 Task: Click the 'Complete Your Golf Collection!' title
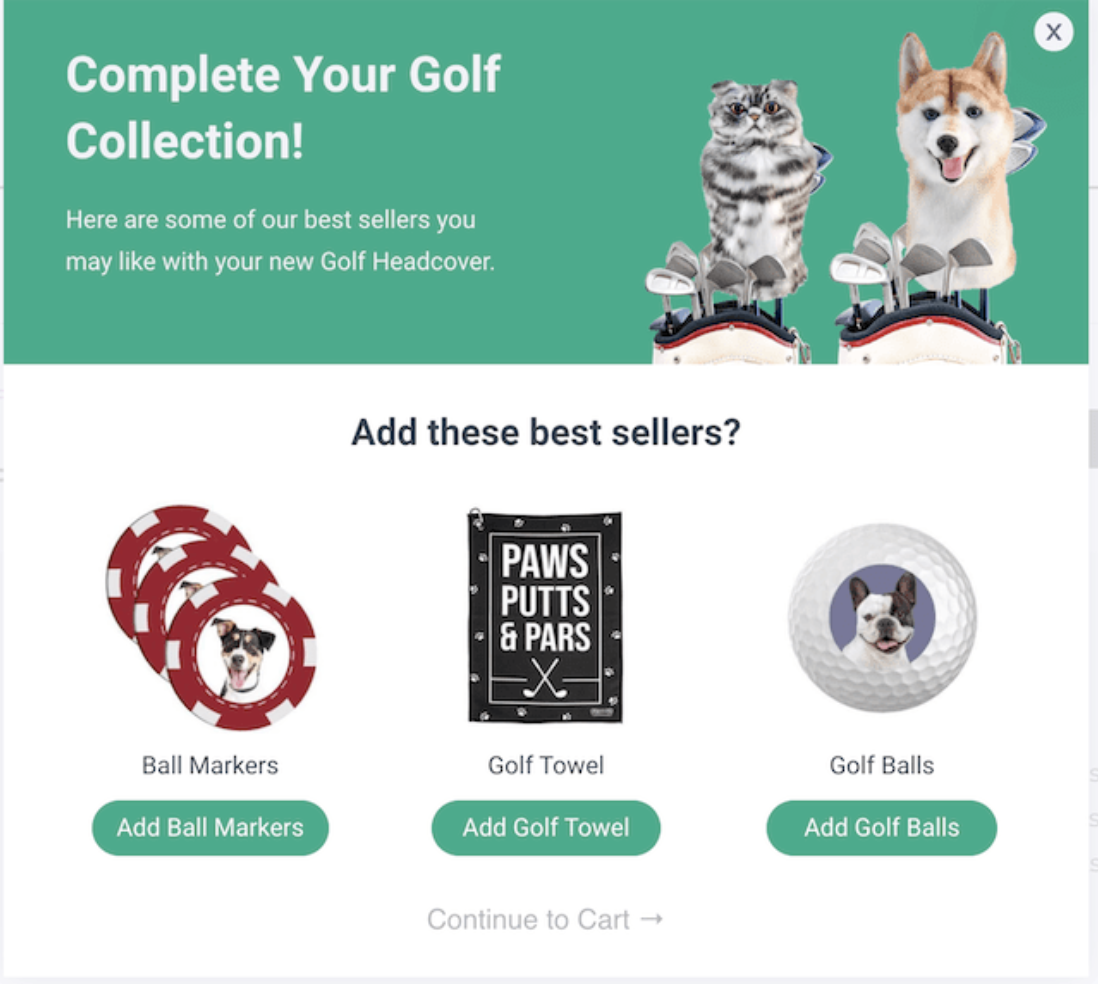(x=283, y=107)
